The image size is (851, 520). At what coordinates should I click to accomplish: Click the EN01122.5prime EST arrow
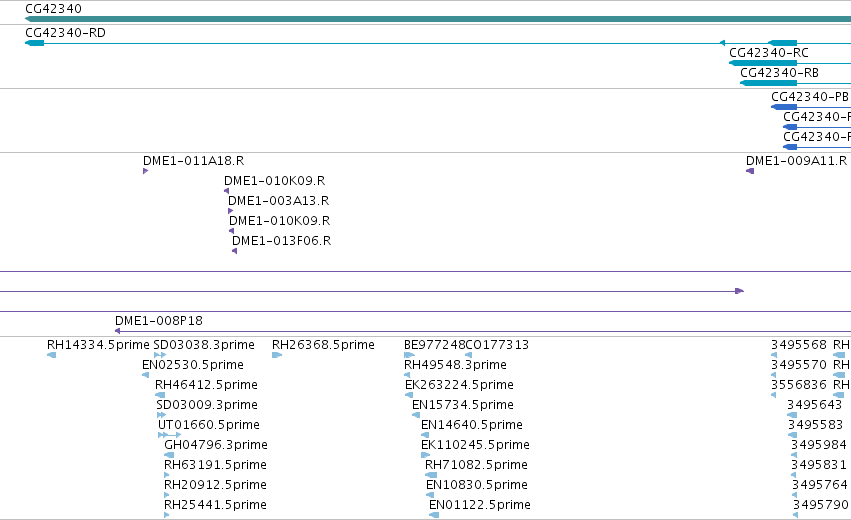[x=434, y=515]
